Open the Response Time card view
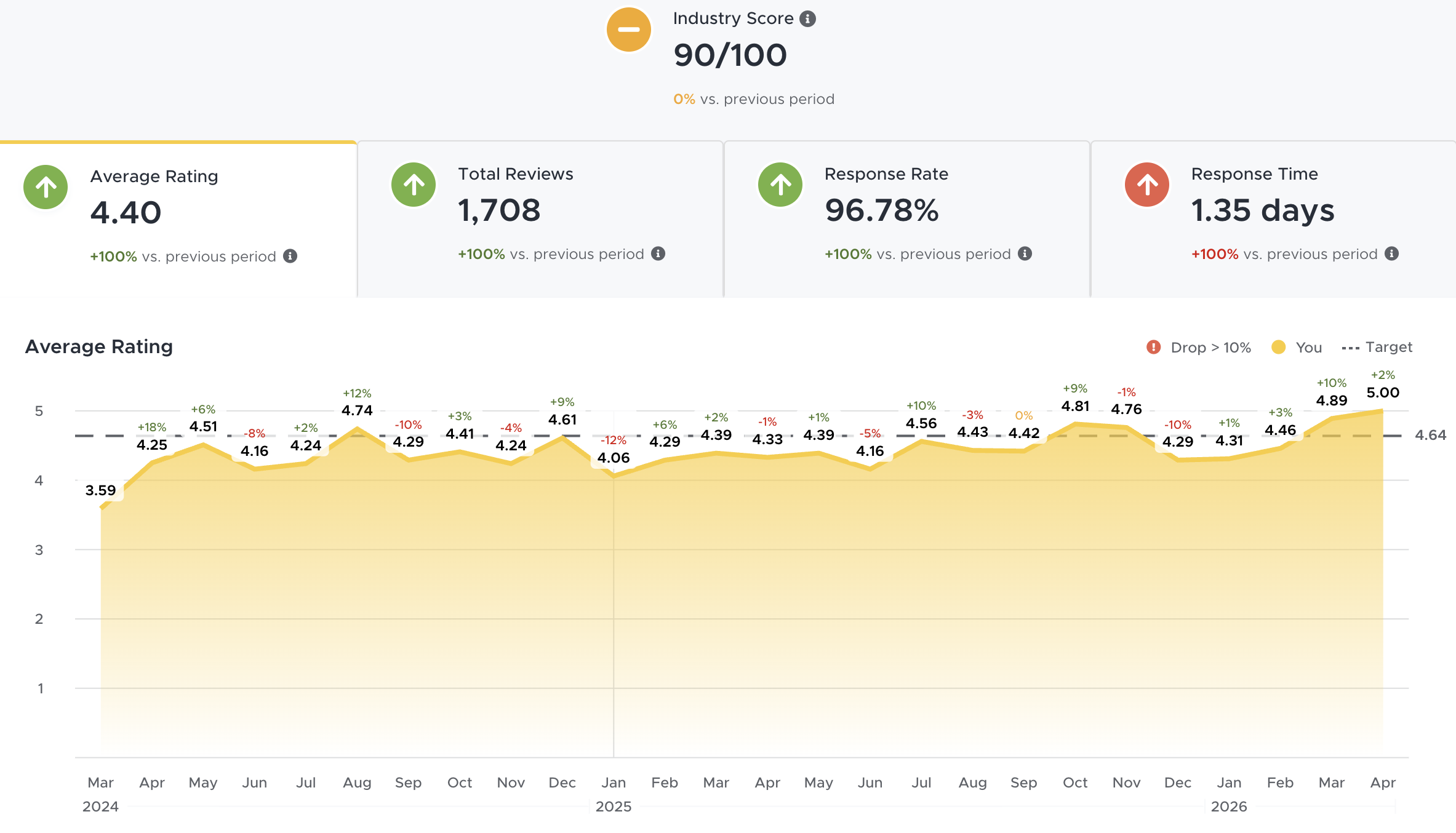 pos(1274,215)
